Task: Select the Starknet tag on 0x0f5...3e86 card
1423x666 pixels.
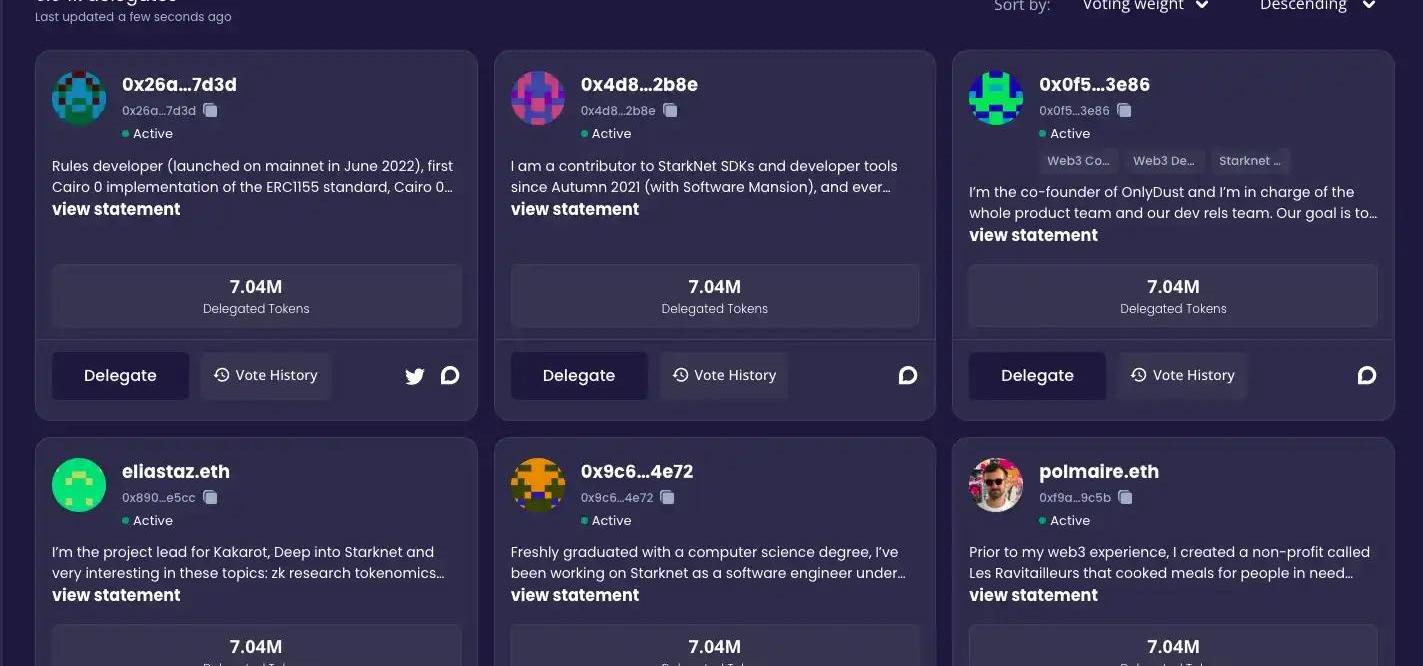Action: point(1249,160)
